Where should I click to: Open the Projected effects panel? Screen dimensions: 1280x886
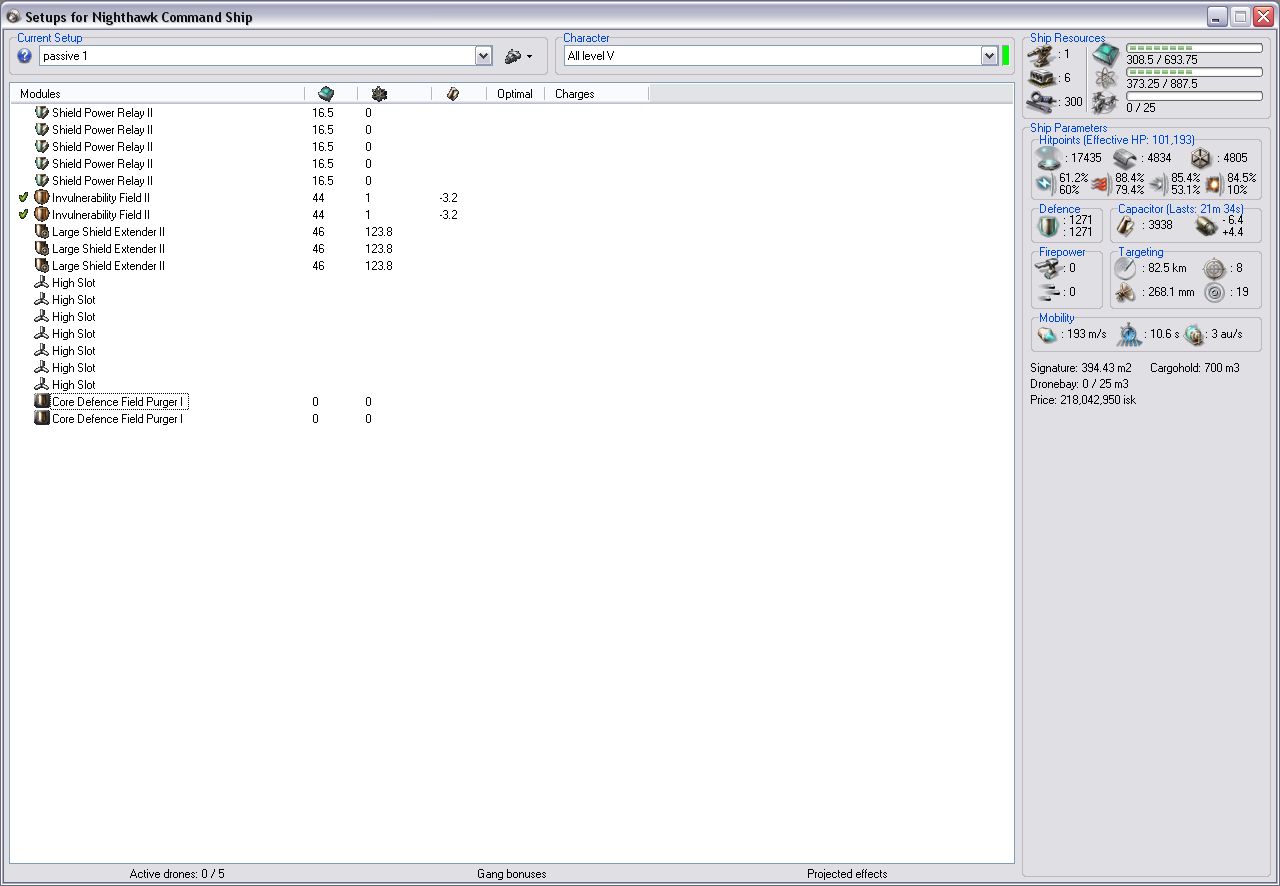pos(847,874)
